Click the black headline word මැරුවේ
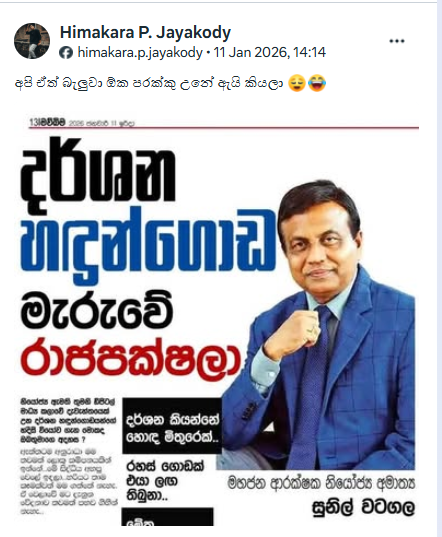 coord(97,310)
